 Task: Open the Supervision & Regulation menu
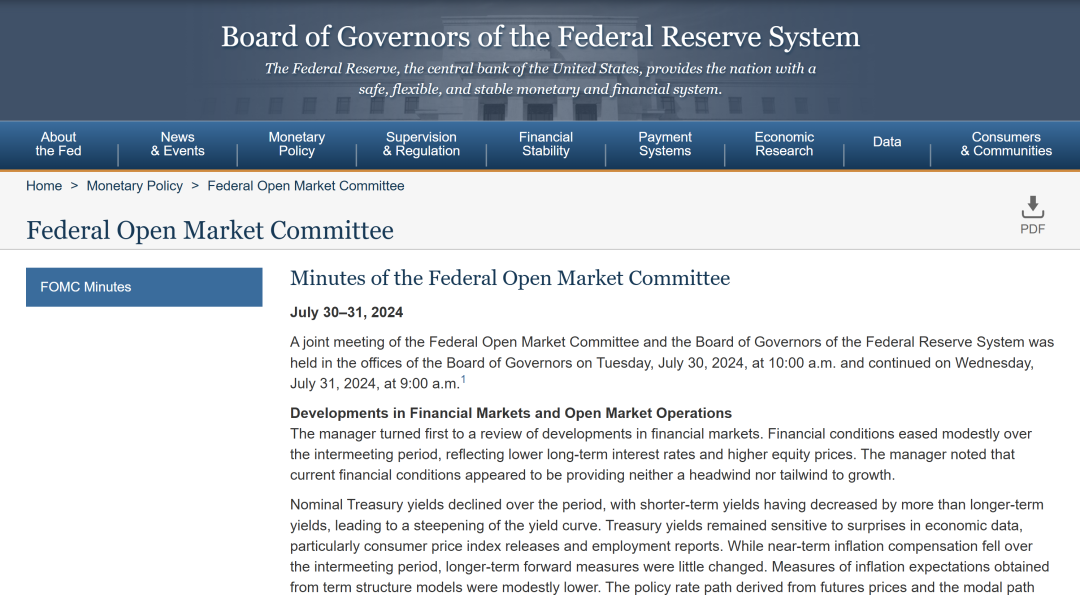coord(422,144)
